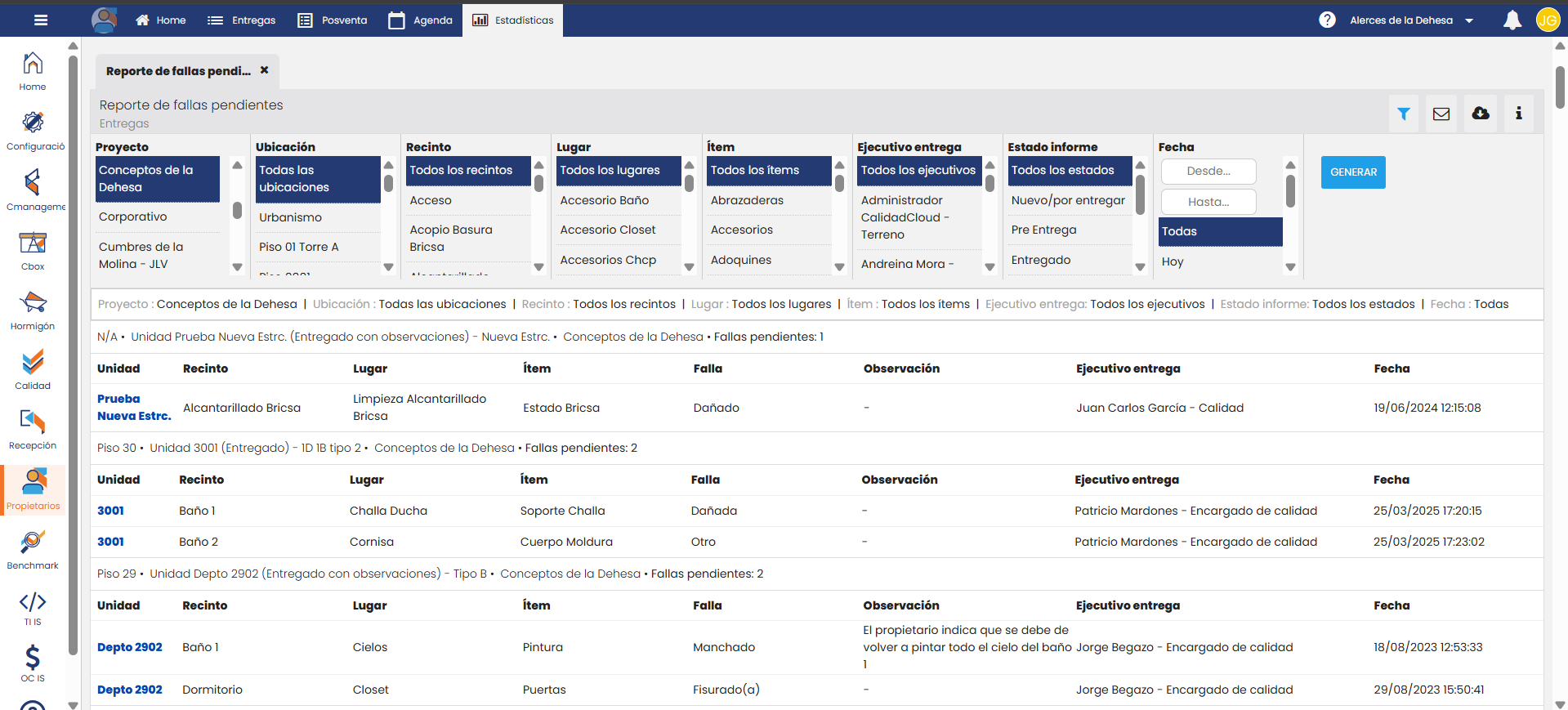Open unit 3001 link in the Challa Ducha row
The image size is (1568, 710).
click(x=110, y=511)
